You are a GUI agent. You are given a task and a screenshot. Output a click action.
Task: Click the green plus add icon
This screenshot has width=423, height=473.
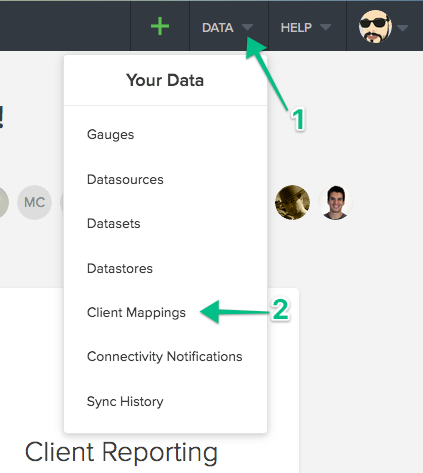tap(160, 26)
